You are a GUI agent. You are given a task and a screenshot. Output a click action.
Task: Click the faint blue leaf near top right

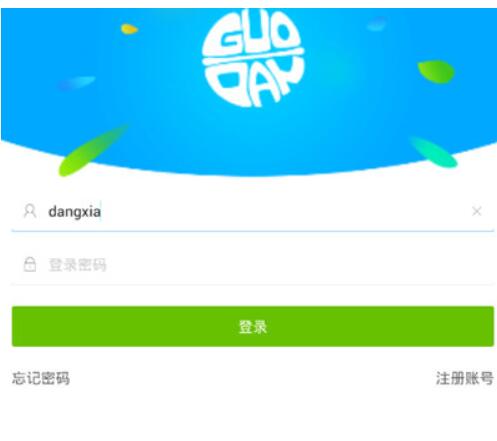tap(377, 24)
